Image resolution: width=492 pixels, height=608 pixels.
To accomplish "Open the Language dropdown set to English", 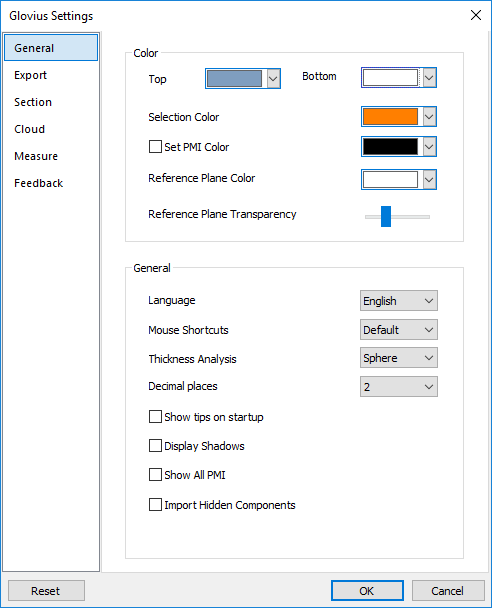I will pos(399,301).
